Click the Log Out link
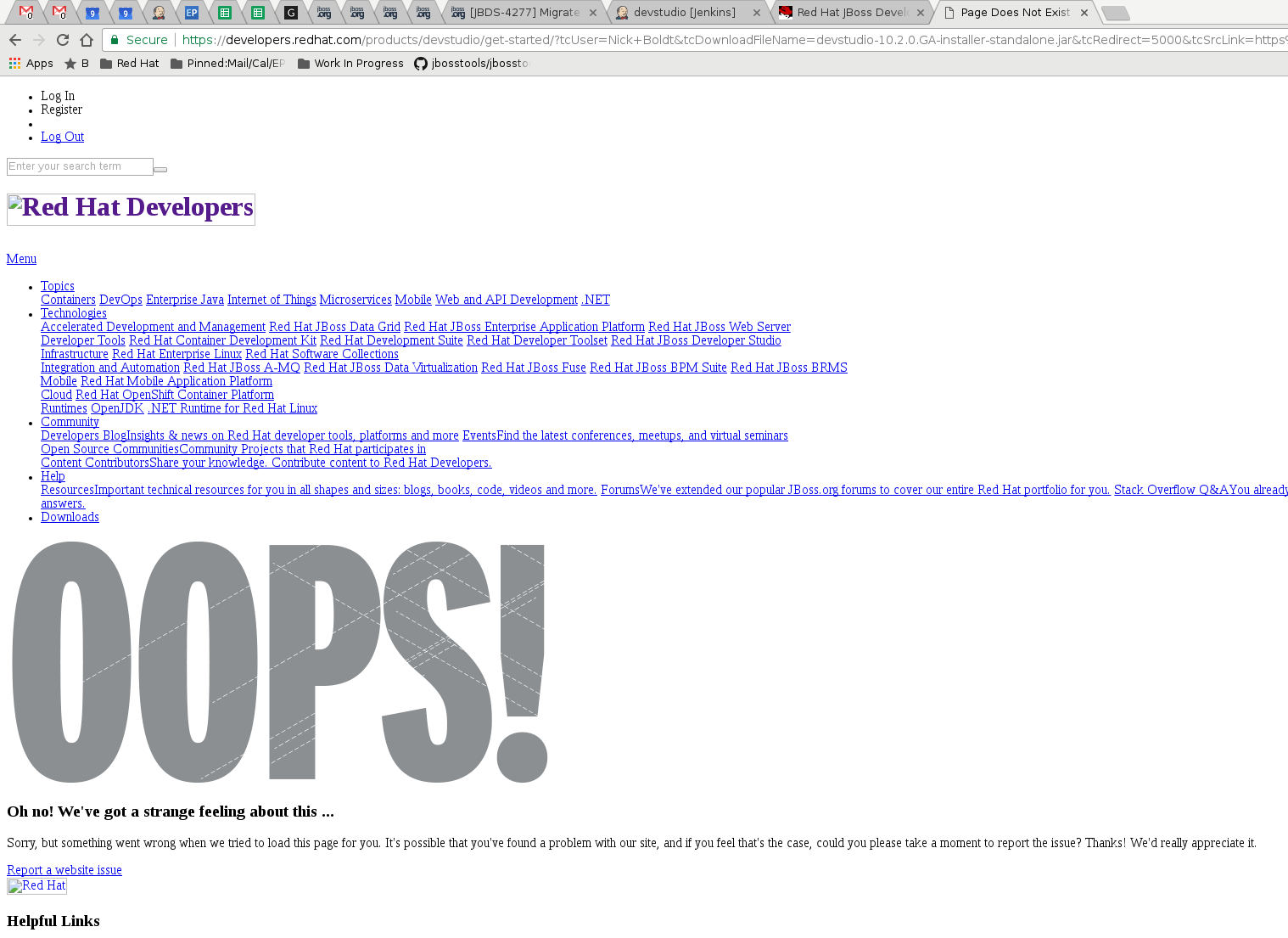This screenshot has width=1288, height=938. tap(63, 137)
